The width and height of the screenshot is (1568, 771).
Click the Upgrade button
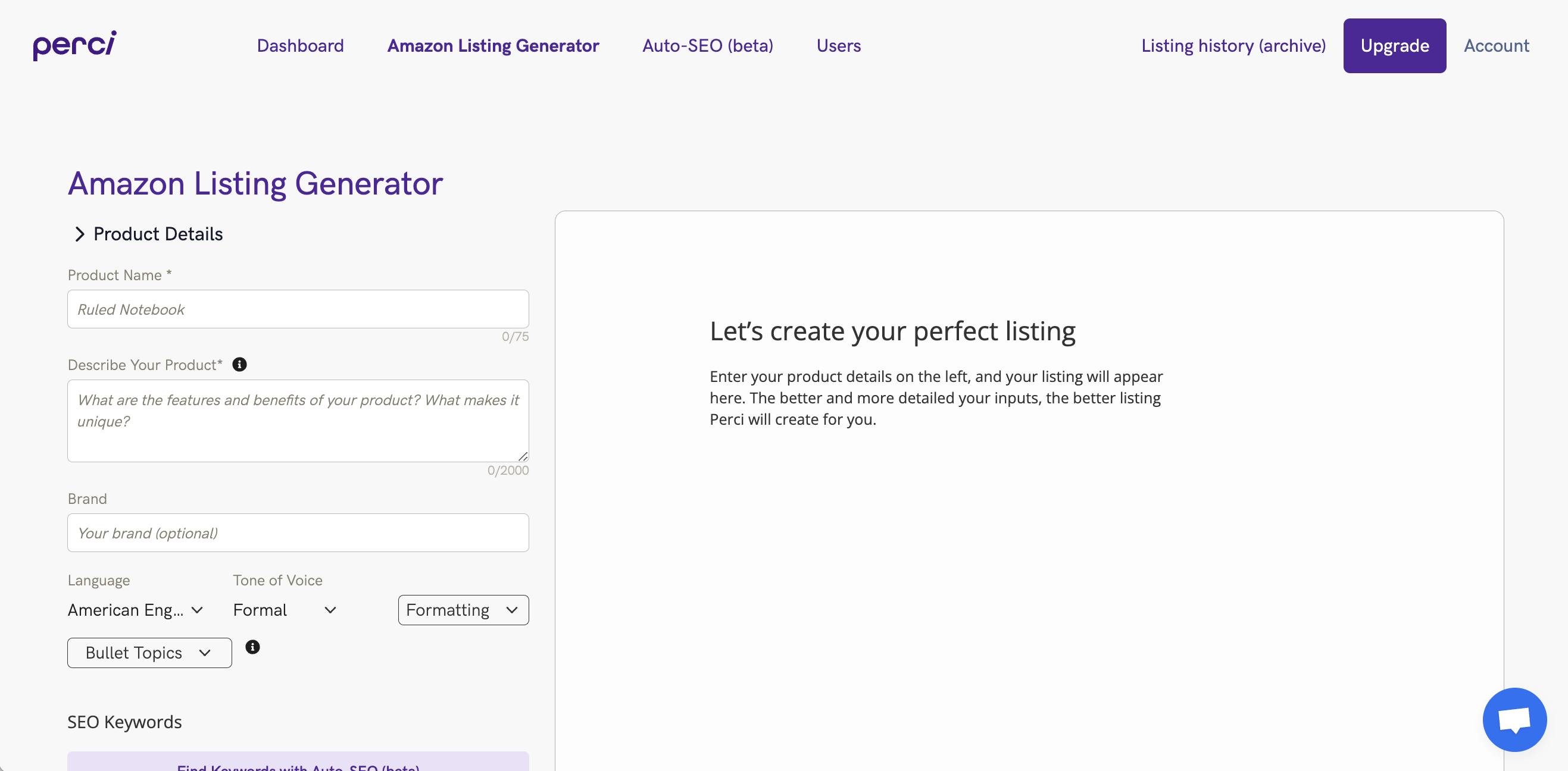pos(1394,46)
